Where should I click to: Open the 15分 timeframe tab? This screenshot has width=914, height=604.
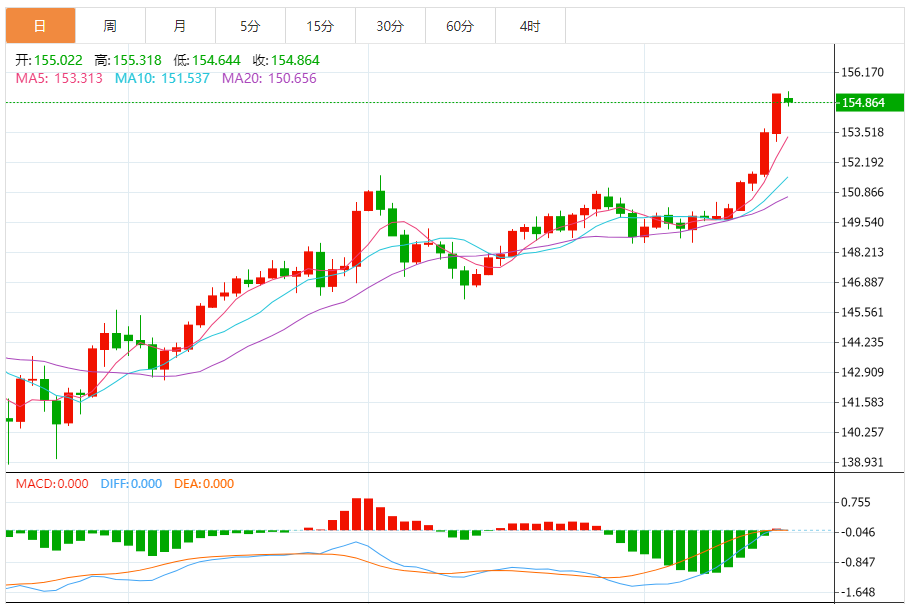point(320,26)
